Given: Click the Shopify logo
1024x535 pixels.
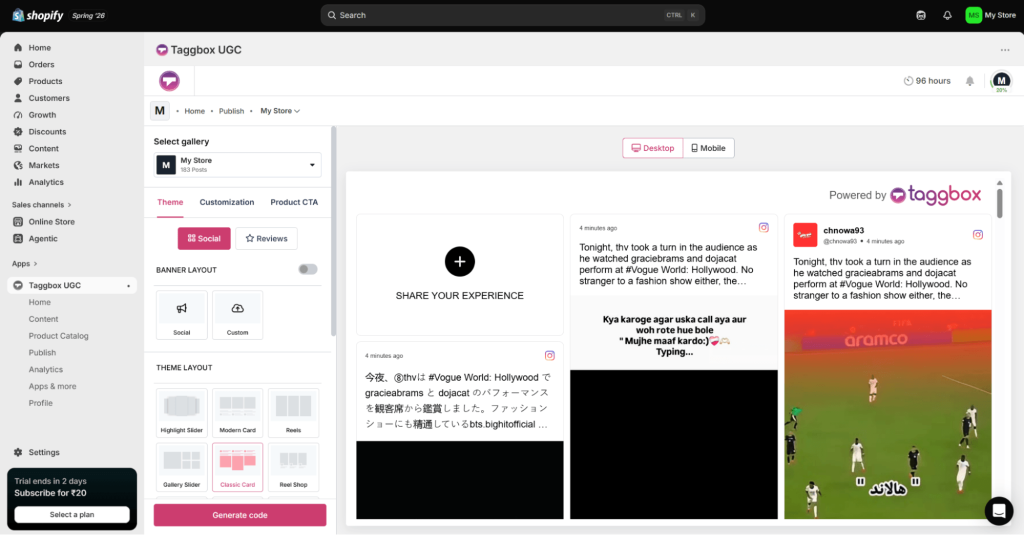Looking at the screenshot, I should click(x=38, y=15).
